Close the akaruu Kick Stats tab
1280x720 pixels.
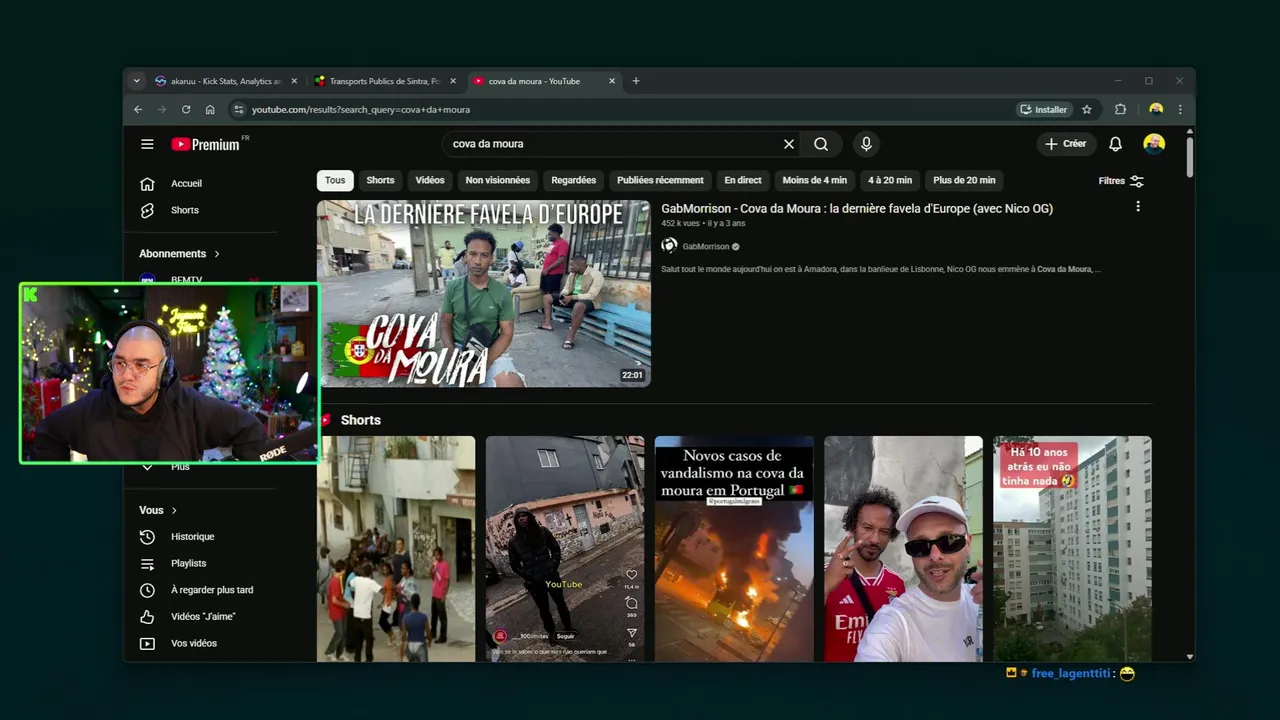click(294, 81)
